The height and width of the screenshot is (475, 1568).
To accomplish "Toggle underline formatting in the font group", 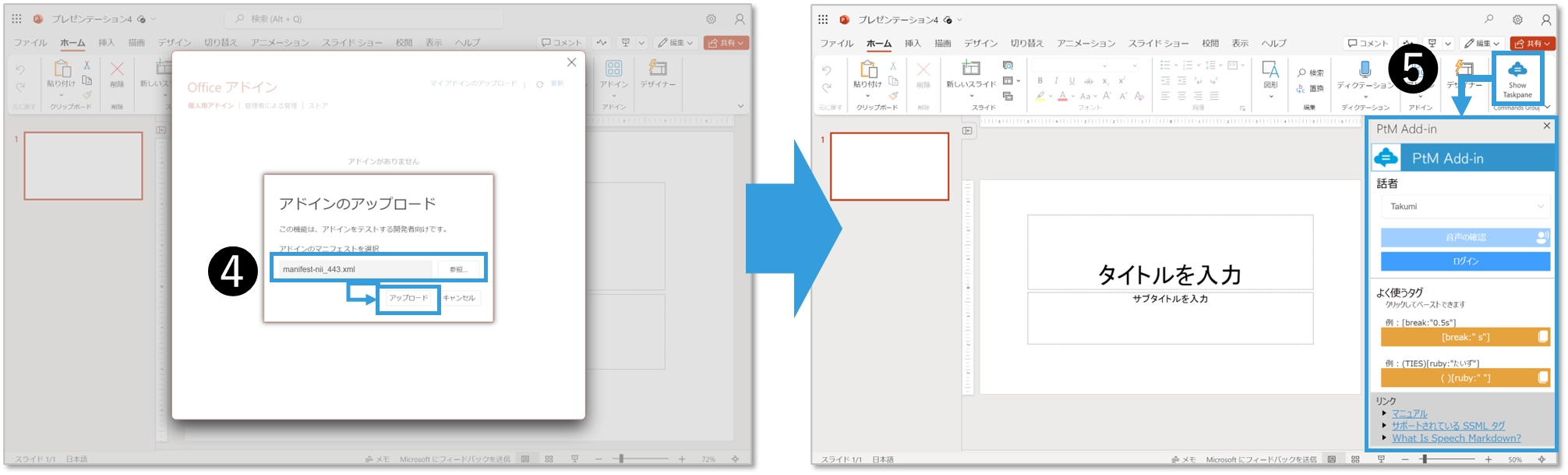I will pyautogui.click(x=1072, y=80).
